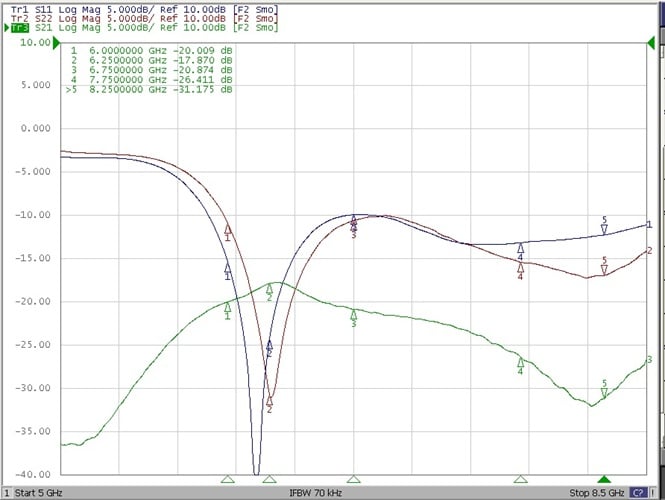Click marker 2 on the red S22 trace
The height and width of the screenshot is (500, 665).
coord(269,404)
